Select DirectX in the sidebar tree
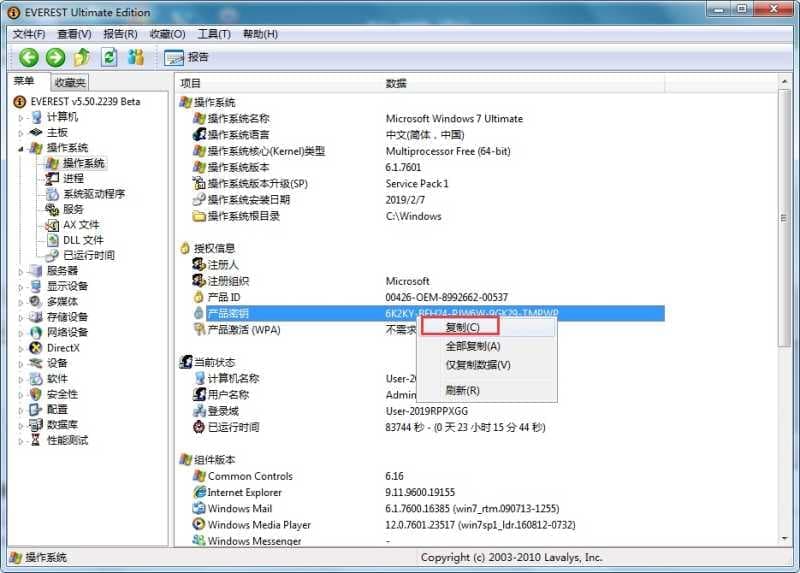Viewport: 800px width, 573px height. (x=62, y=348)
